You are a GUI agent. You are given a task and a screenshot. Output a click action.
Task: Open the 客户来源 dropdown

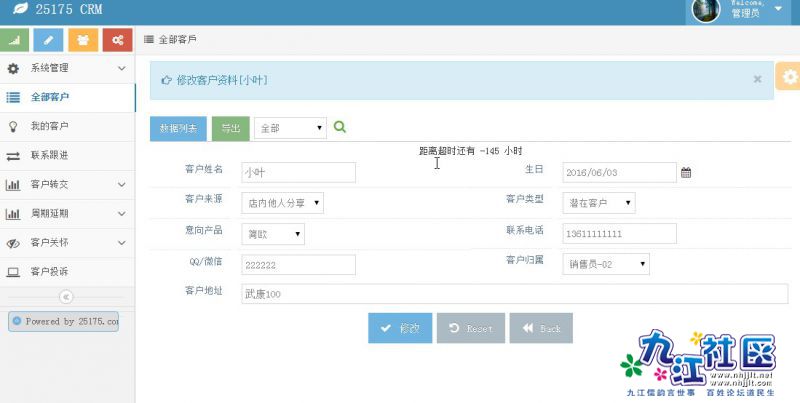[x=283, y=203]
